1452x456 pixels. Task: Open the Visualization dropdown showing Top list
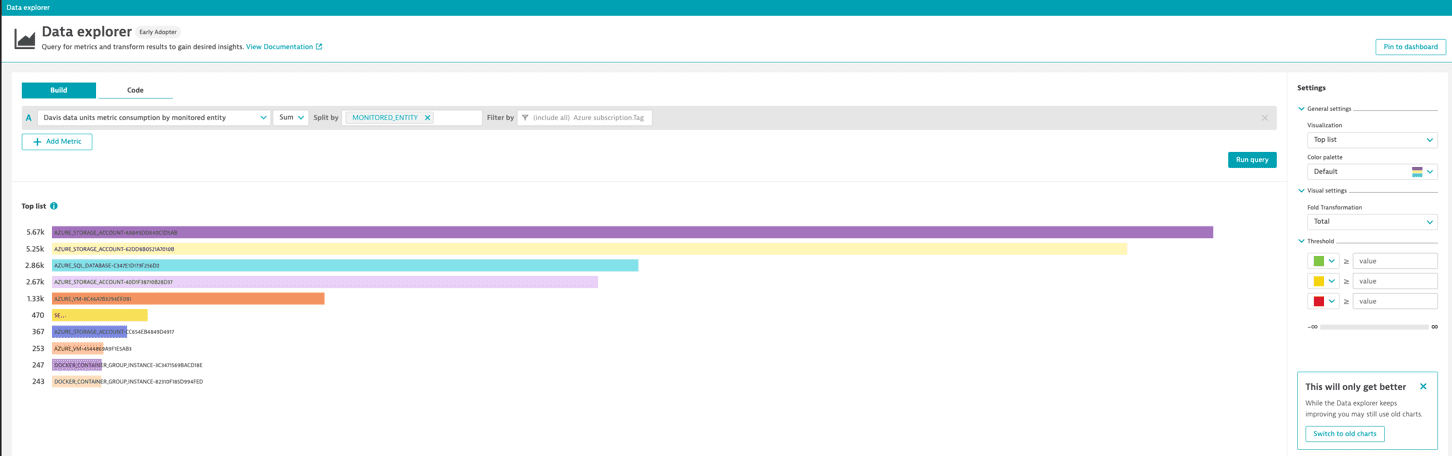pos(1371,140)
